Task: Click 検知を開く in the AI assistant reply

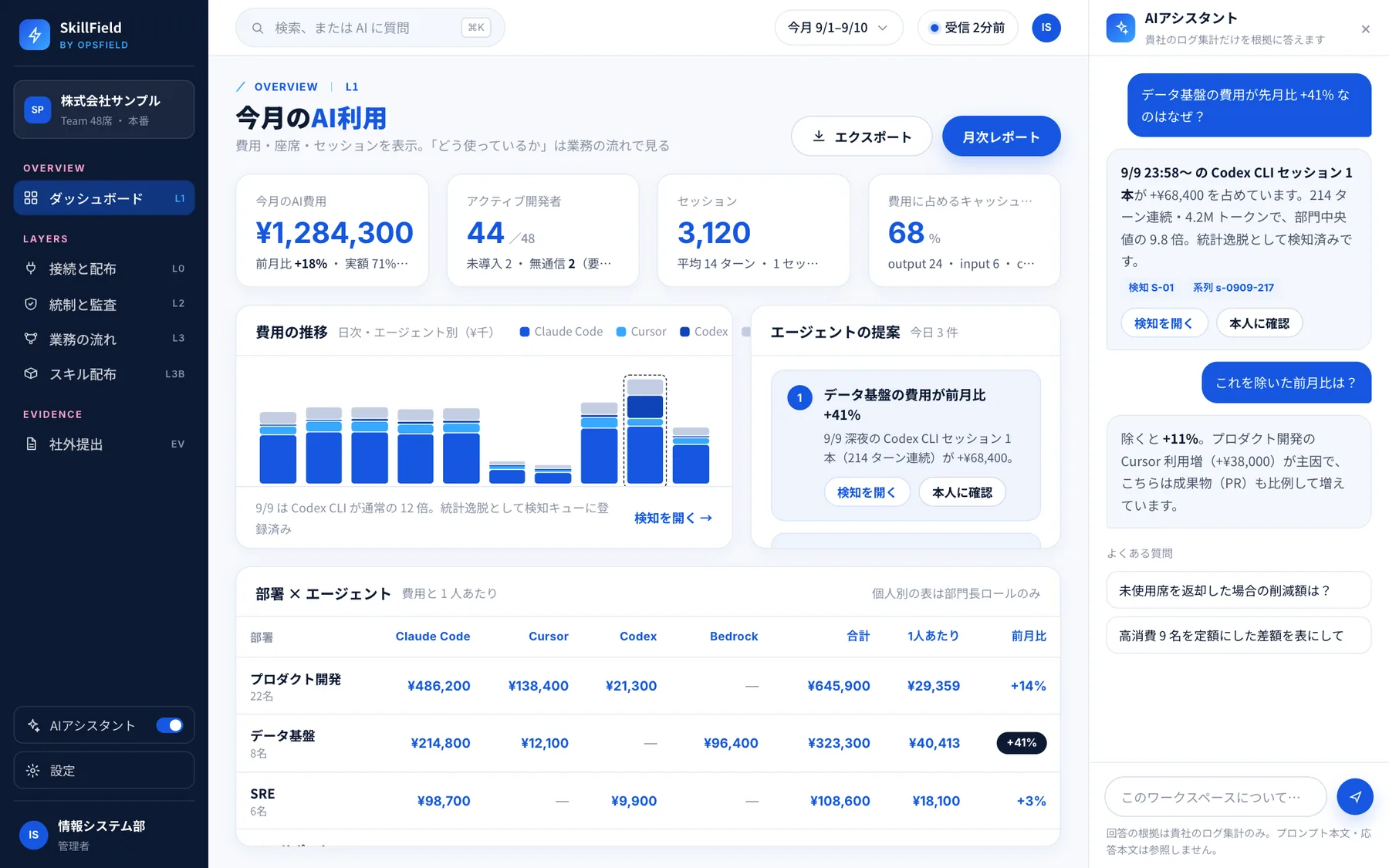Action: pyautogui.click(x=1163, y=323)
